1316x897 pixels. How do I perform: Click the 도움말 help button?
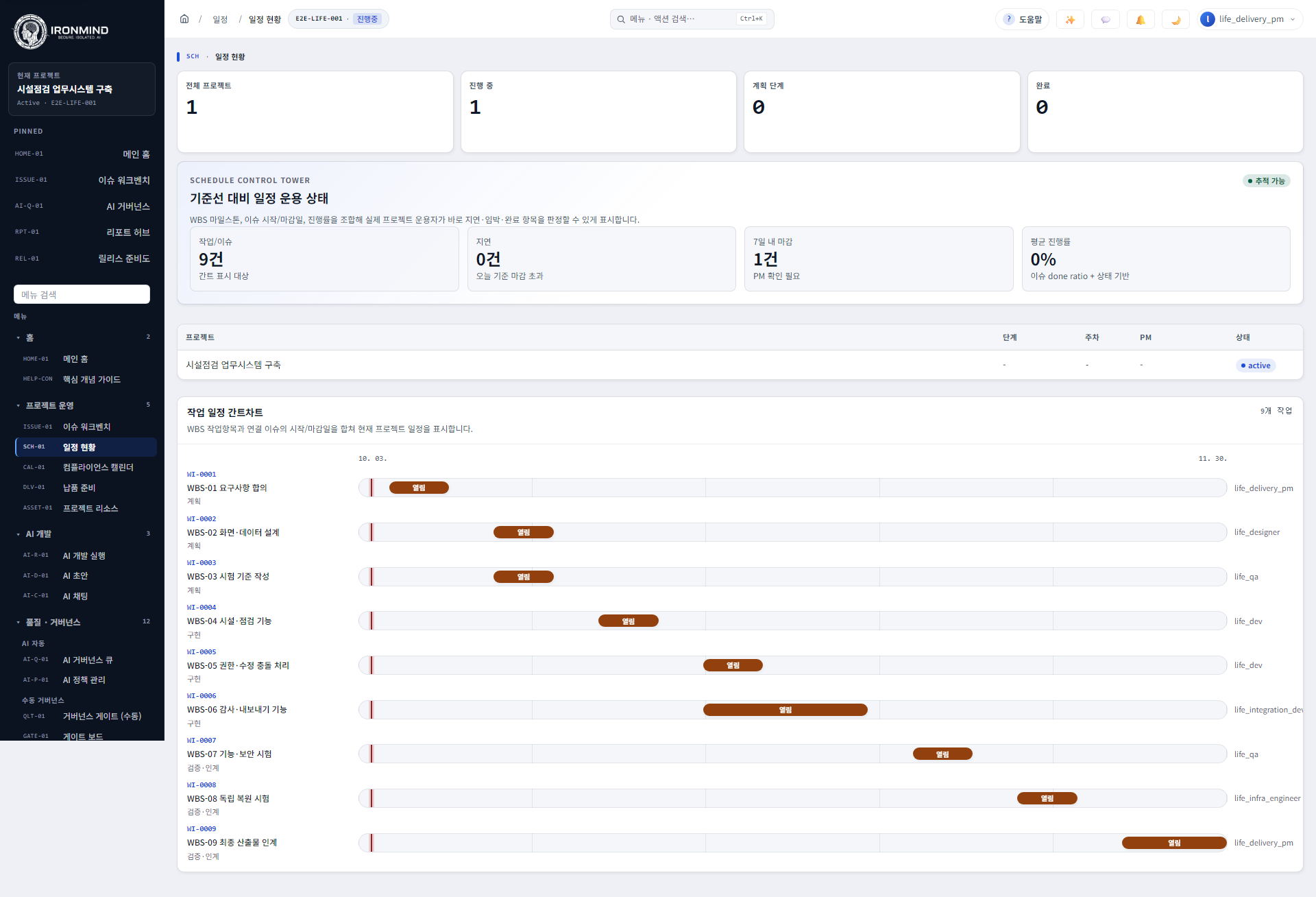point(1022,19)
